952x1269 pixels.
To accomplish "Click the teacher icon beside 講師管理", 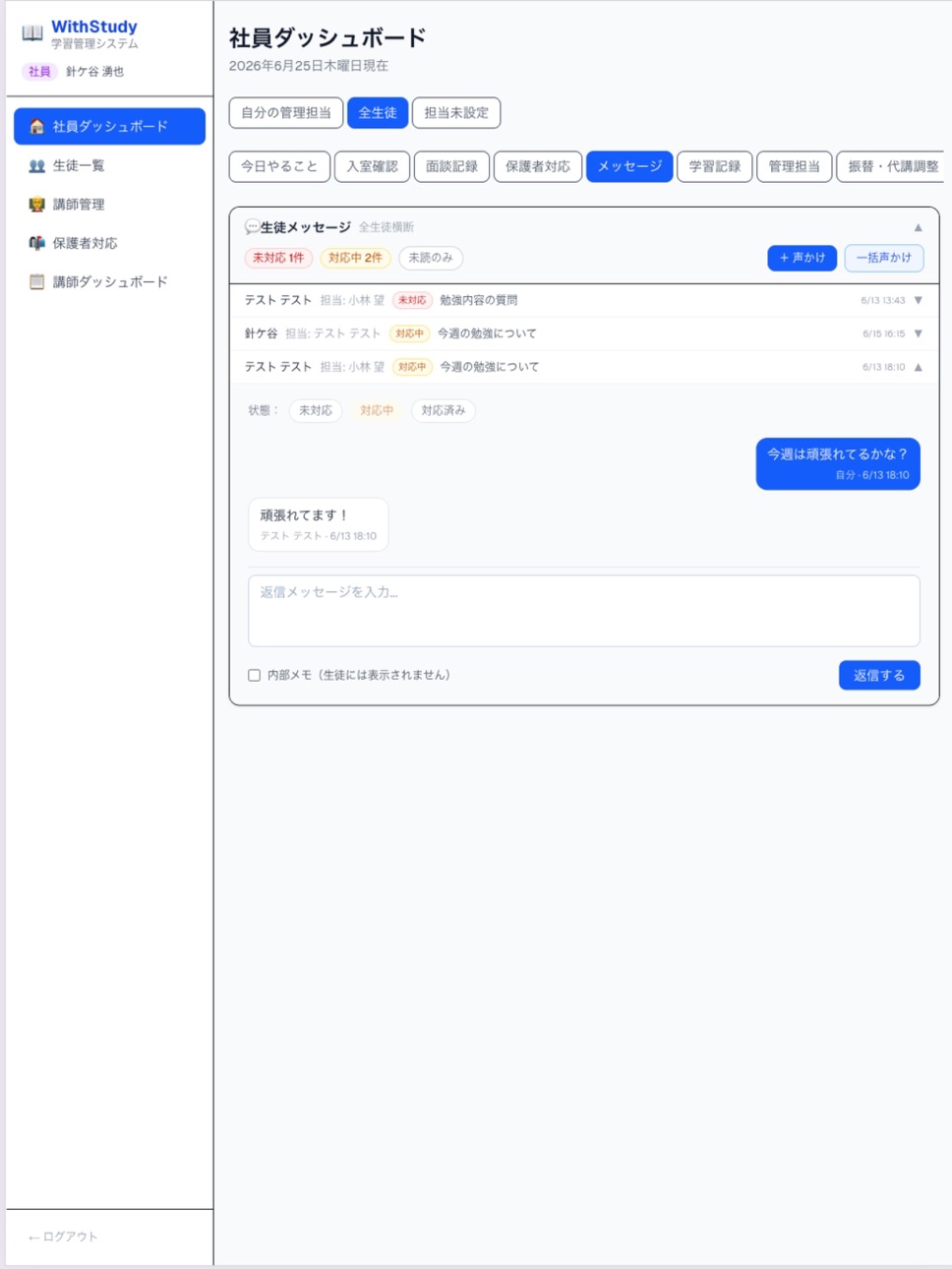I will [37, 205].
